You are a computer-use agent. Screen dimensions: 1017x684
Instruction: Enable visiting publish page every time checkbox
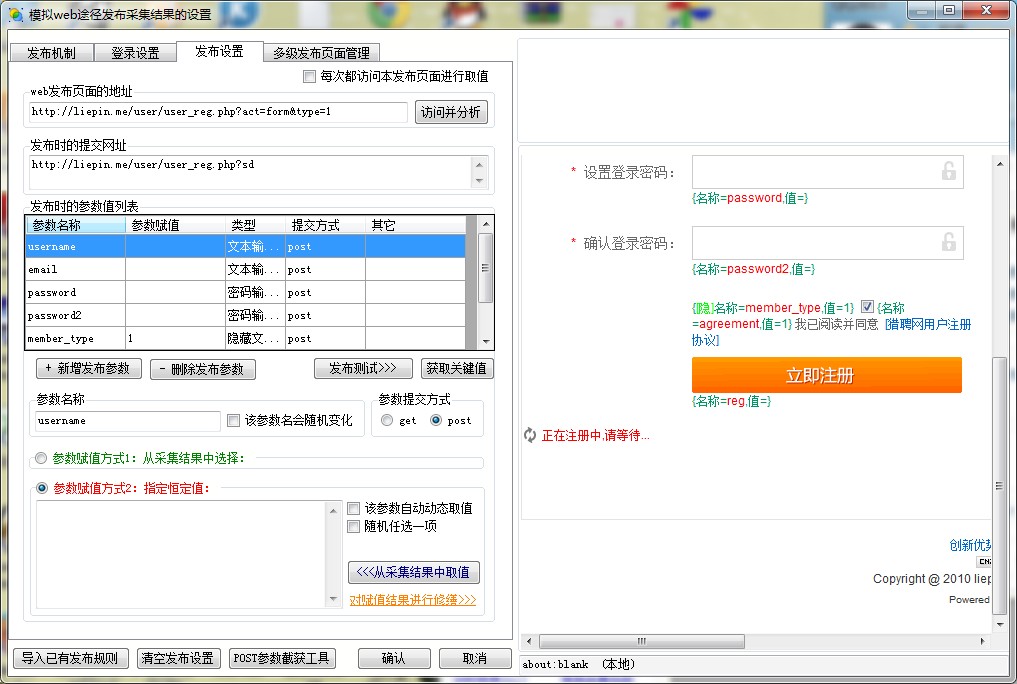309,77
